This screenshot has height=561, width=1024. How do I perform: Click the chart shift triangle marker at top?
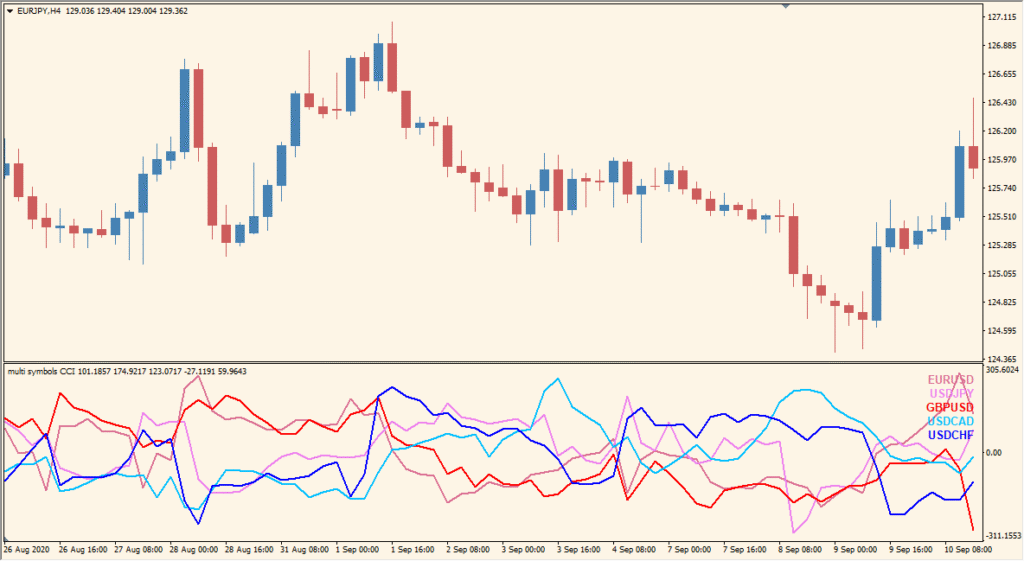click(786, 6)
